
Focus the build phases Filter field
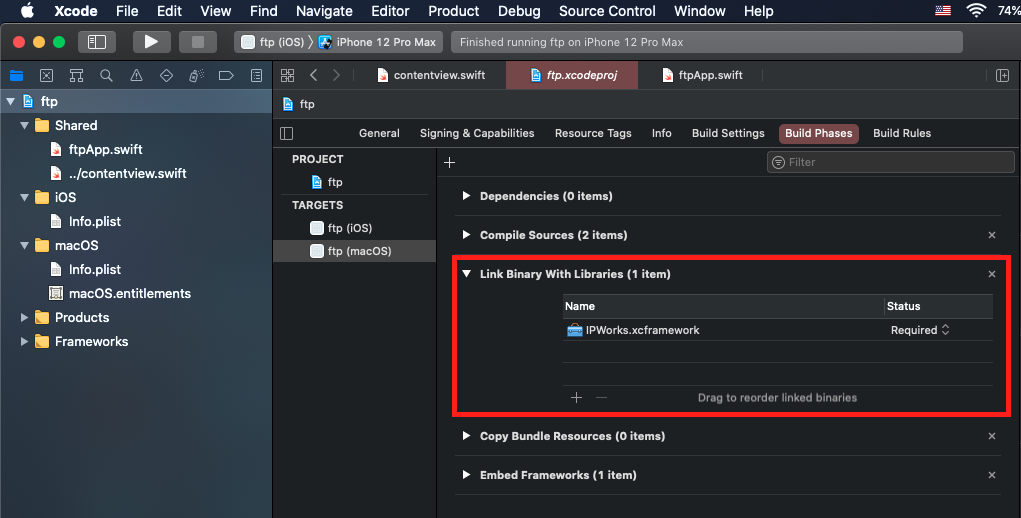pyautogui.click(x=890, y=162)
